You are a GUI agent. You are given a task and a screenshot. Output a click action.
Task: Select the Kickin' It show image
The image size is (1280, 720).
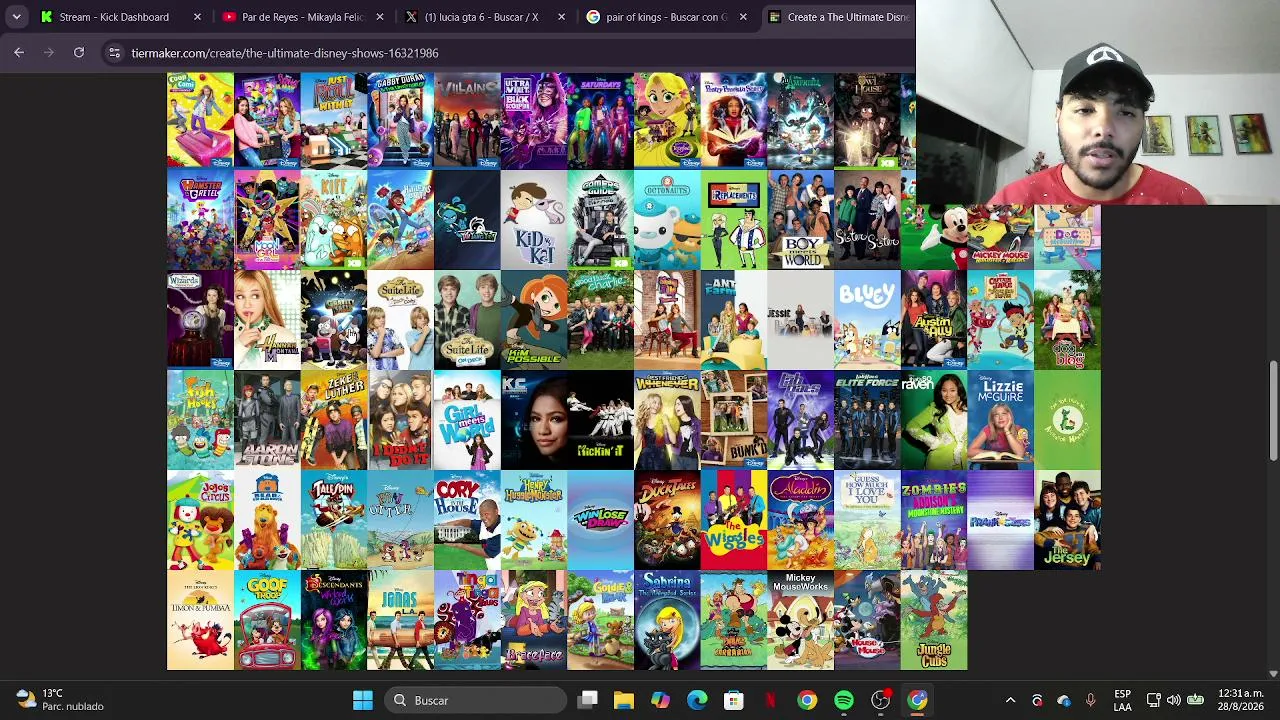pos(601,420)
